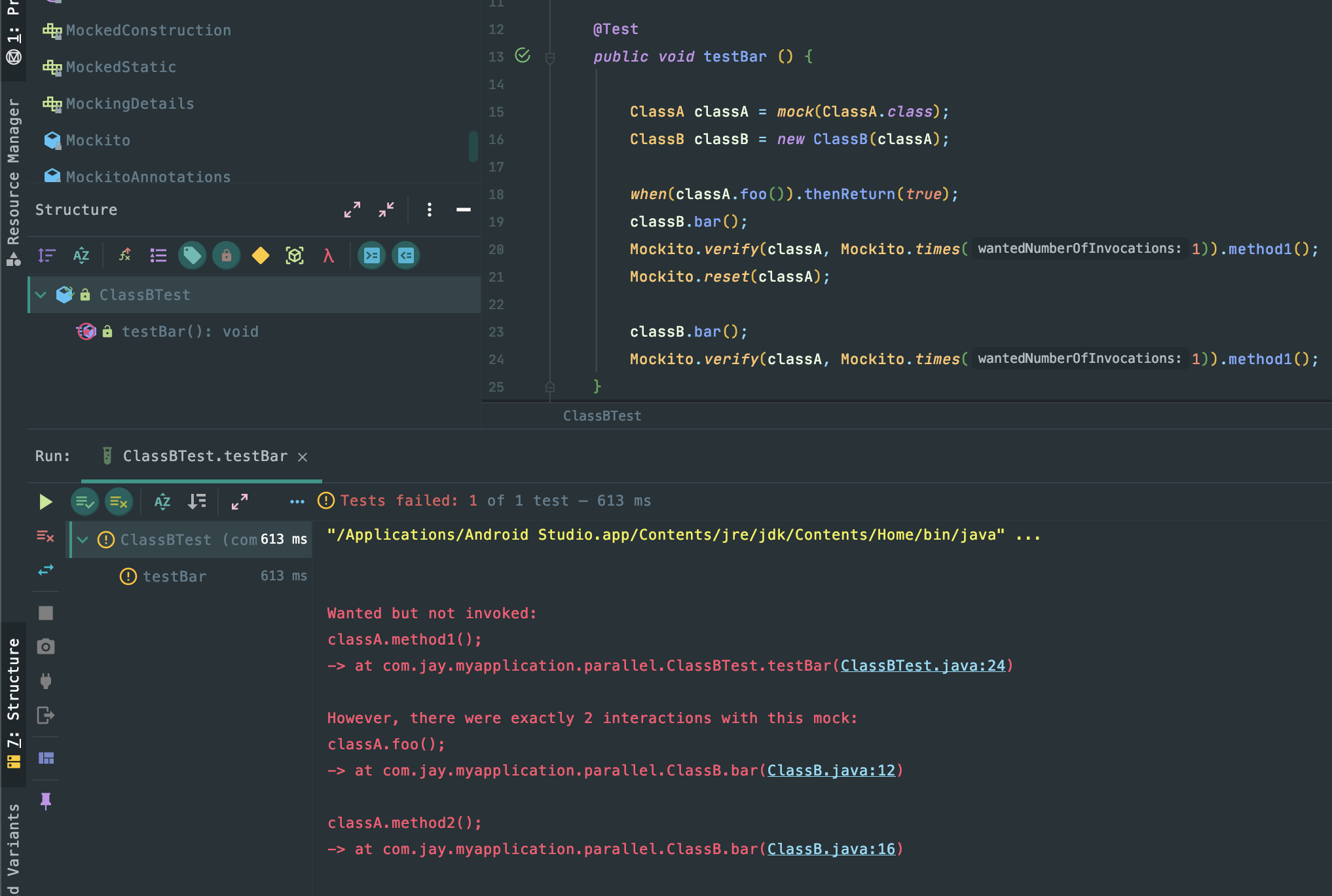1332x896 pixels.
Task: Open the ClassB.java:12 stack trace link
Action: pos(830,770)
